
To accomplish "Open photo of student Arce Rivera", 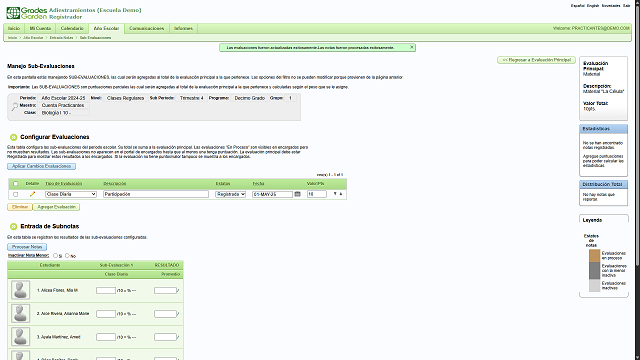I will tap(20, 313).
